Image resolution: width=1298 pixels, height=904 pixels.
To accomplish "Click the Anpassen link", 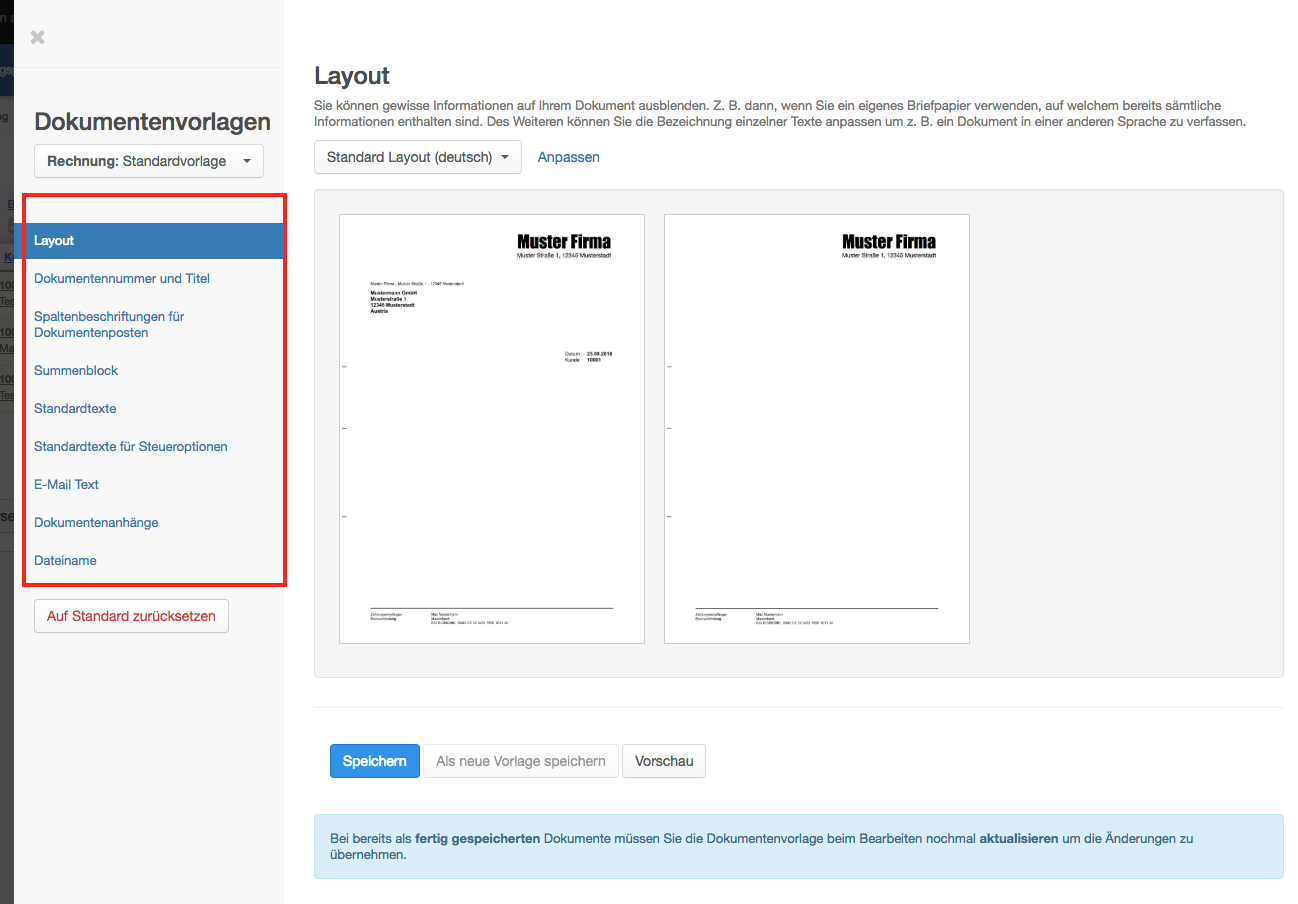I will (x=568, y=157).
